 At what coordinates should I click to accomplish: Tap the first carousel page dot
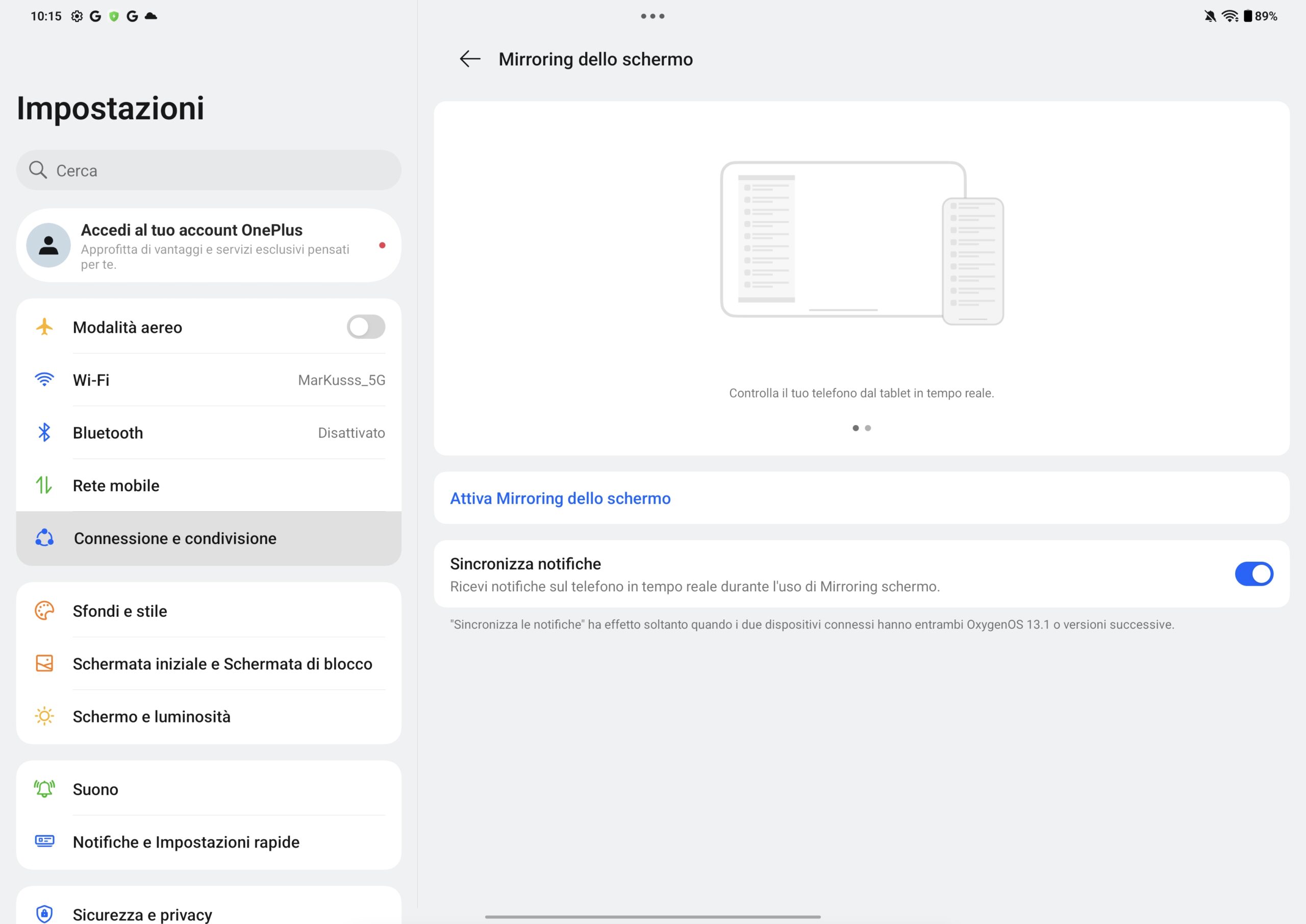(x=856, y=428)
